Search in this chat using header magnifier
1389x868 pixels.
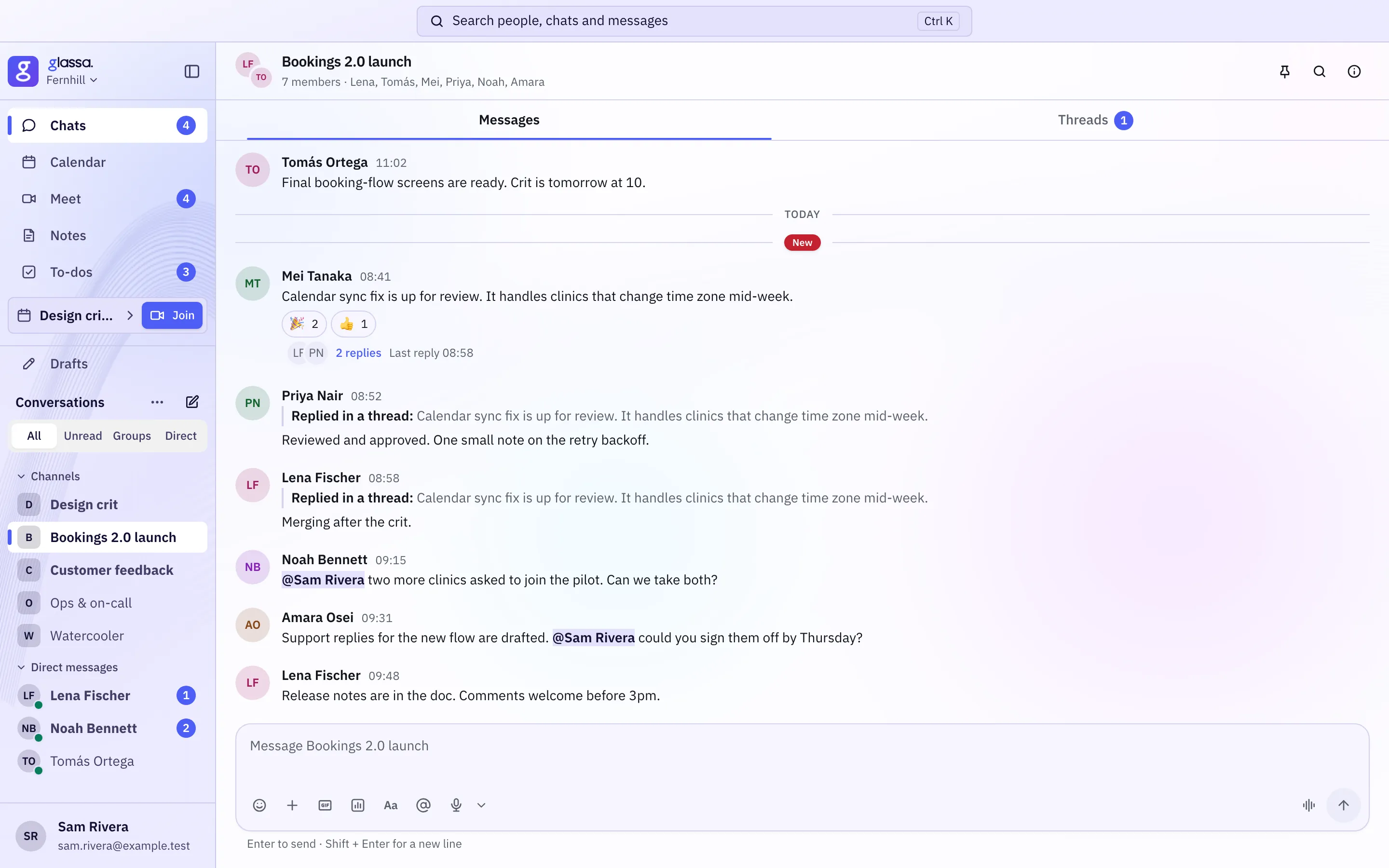tap(1320, 71)
